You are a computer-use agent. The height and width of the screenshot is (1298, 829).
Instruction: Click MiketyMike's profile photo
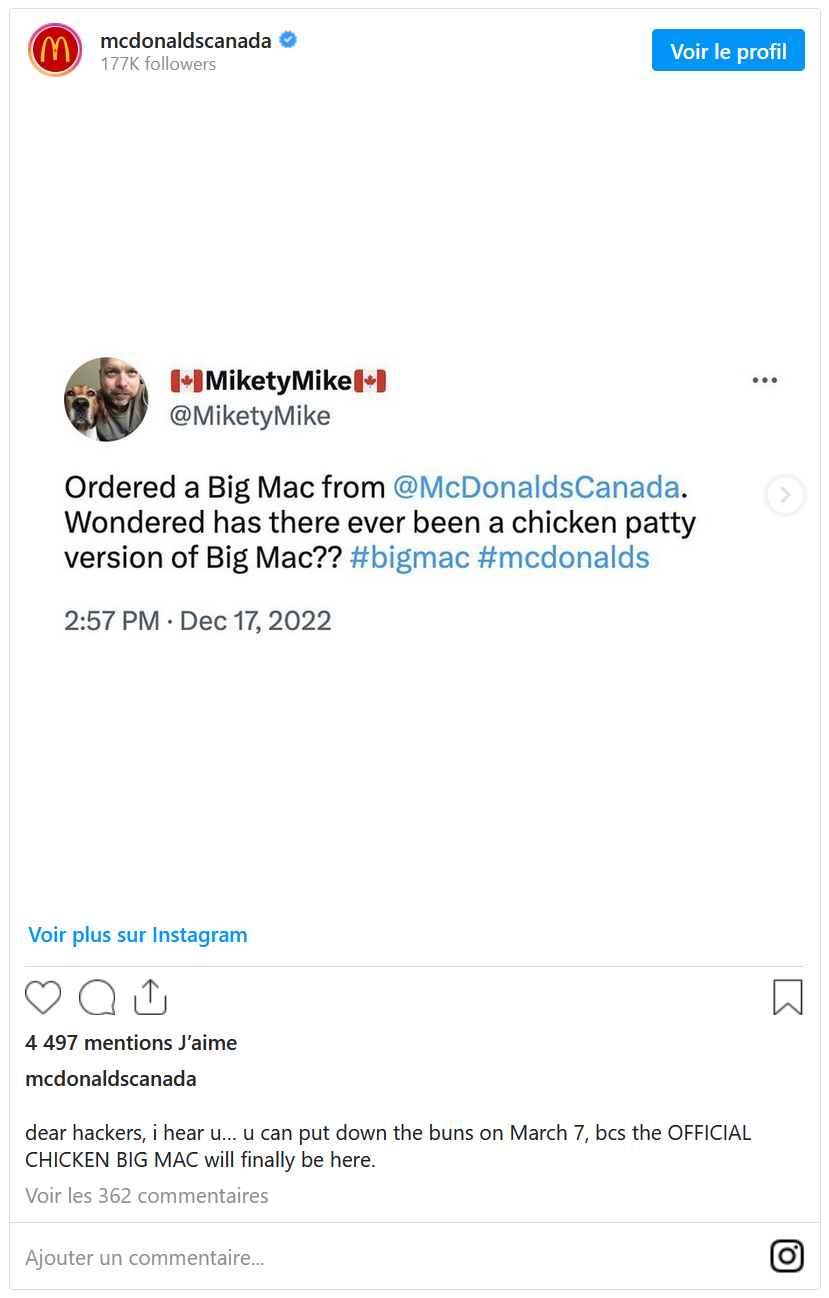click(106, 398)
